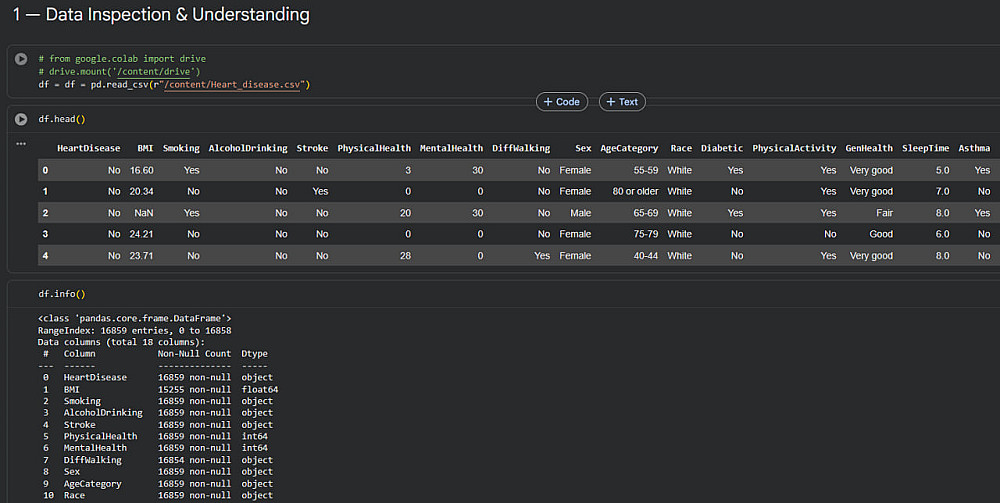Click the HeartDisease column header in the table

88,148
